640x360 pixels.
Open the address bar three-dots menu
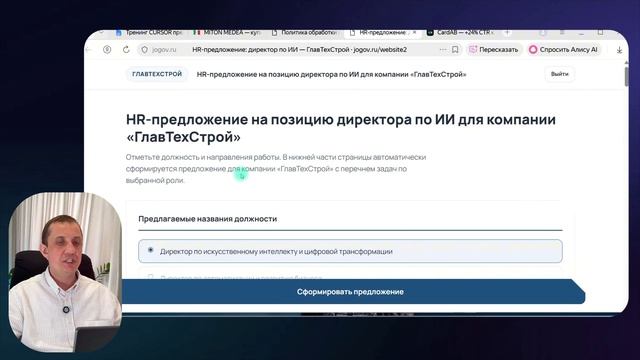[443, 49]
